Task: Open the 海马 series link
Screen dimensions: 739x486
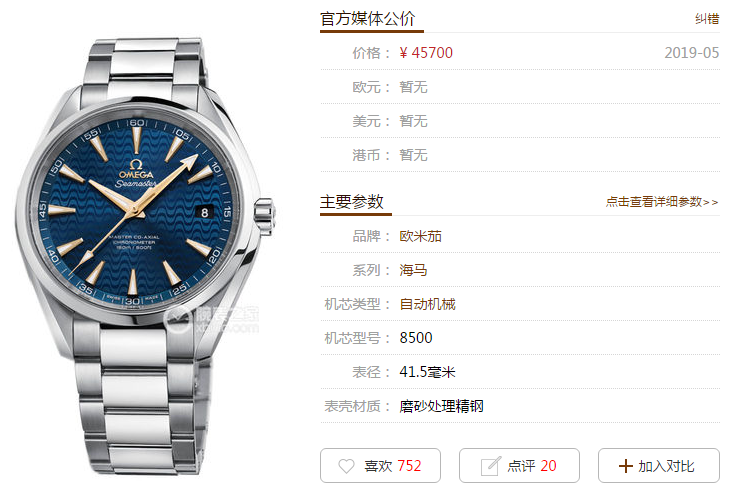Action: coord(413,270)
